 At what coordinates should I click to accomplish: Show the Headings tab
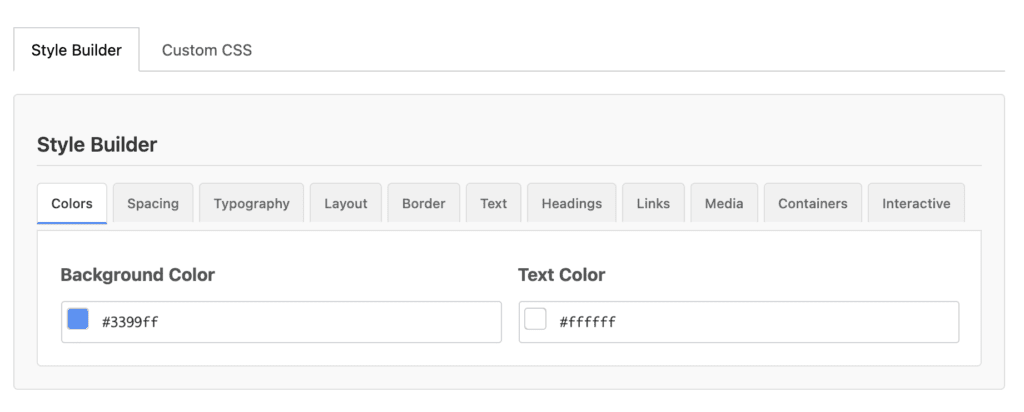click(571, 203)
